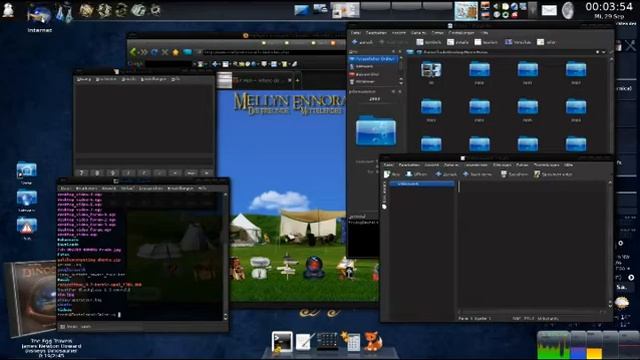Click the Google search field in browser

point(169,64)
